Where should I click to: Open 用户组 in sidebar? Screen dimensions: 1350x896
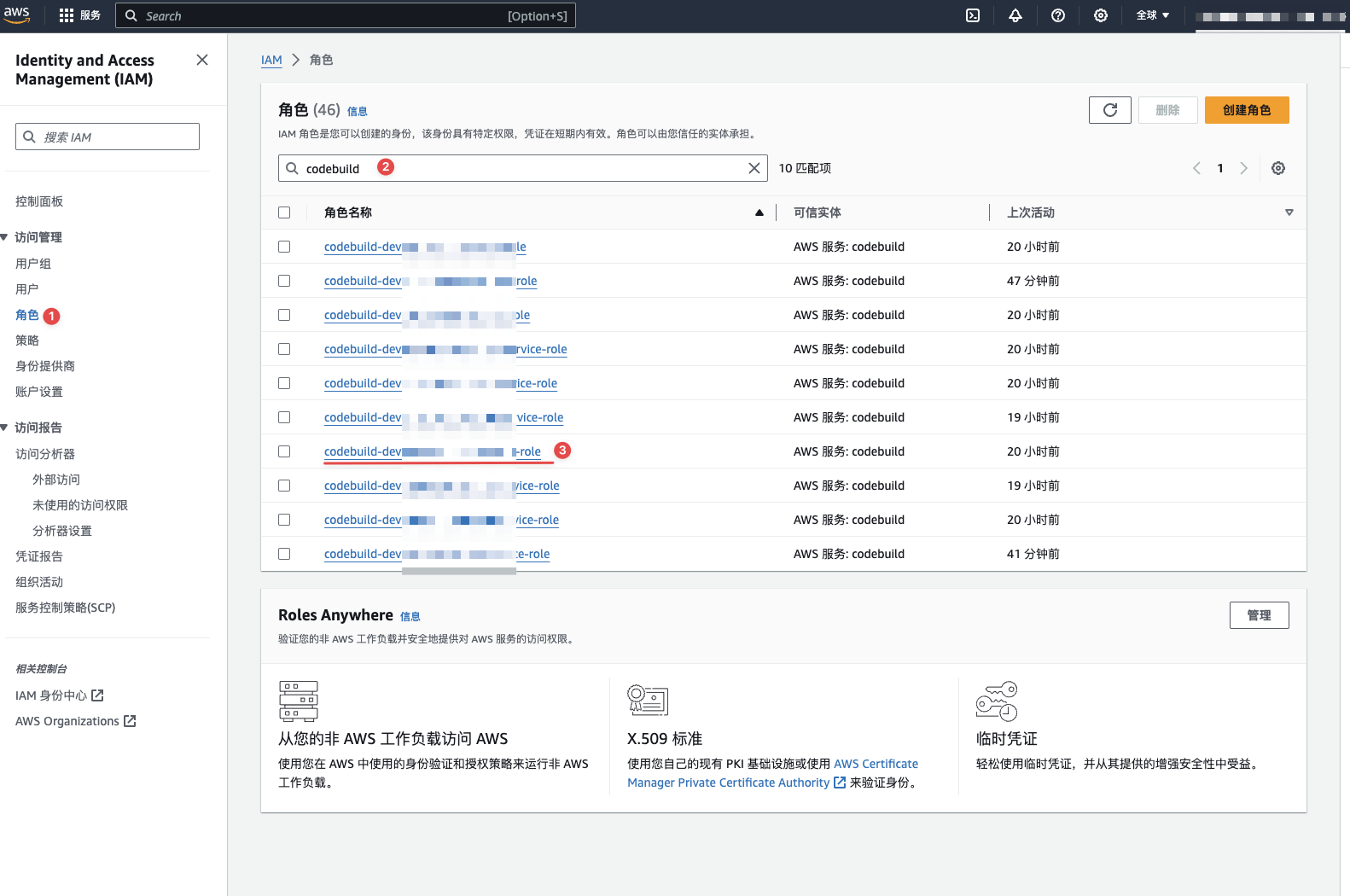[33, 264]
